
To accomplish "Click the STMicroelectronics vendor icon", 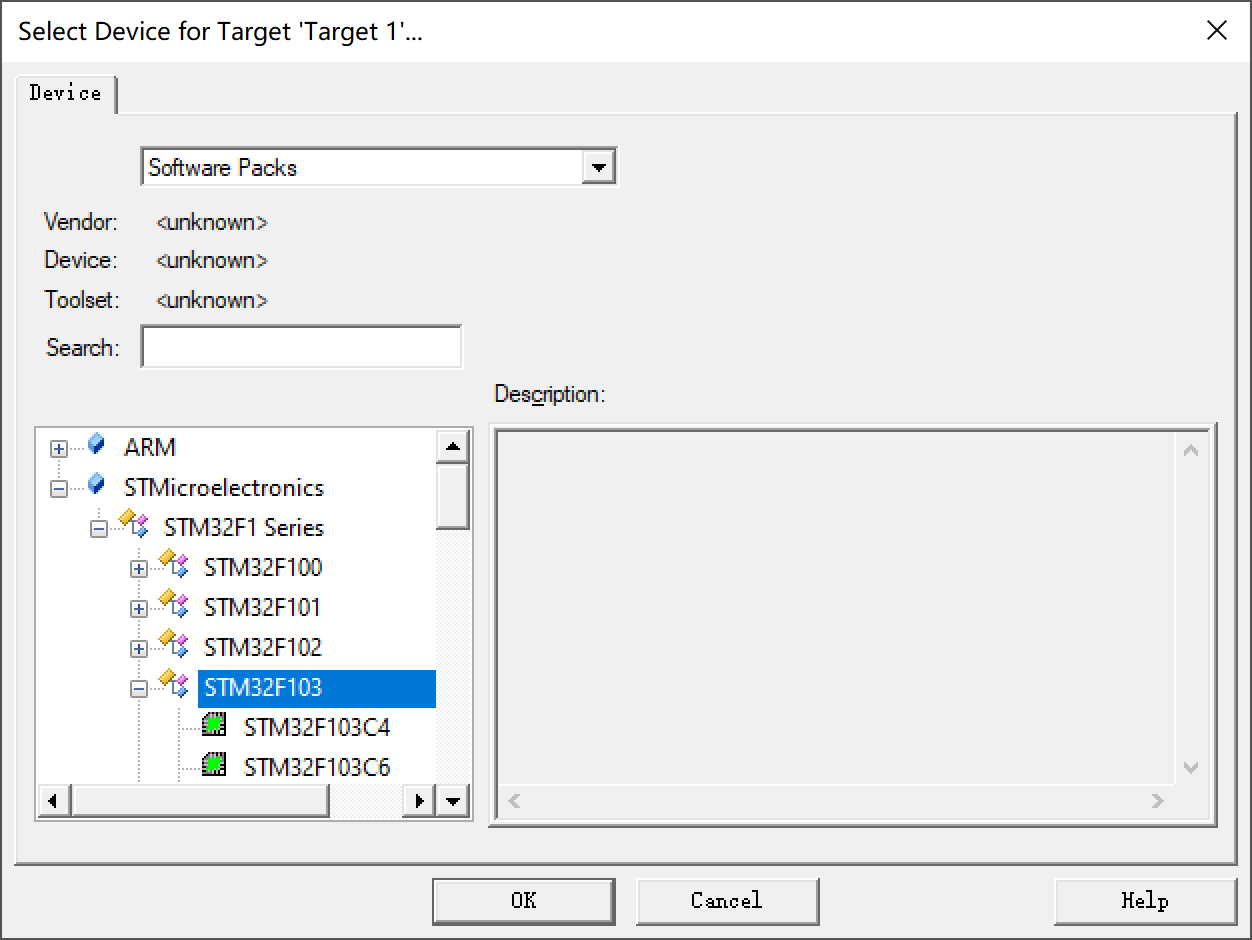I will pos(96,485).
